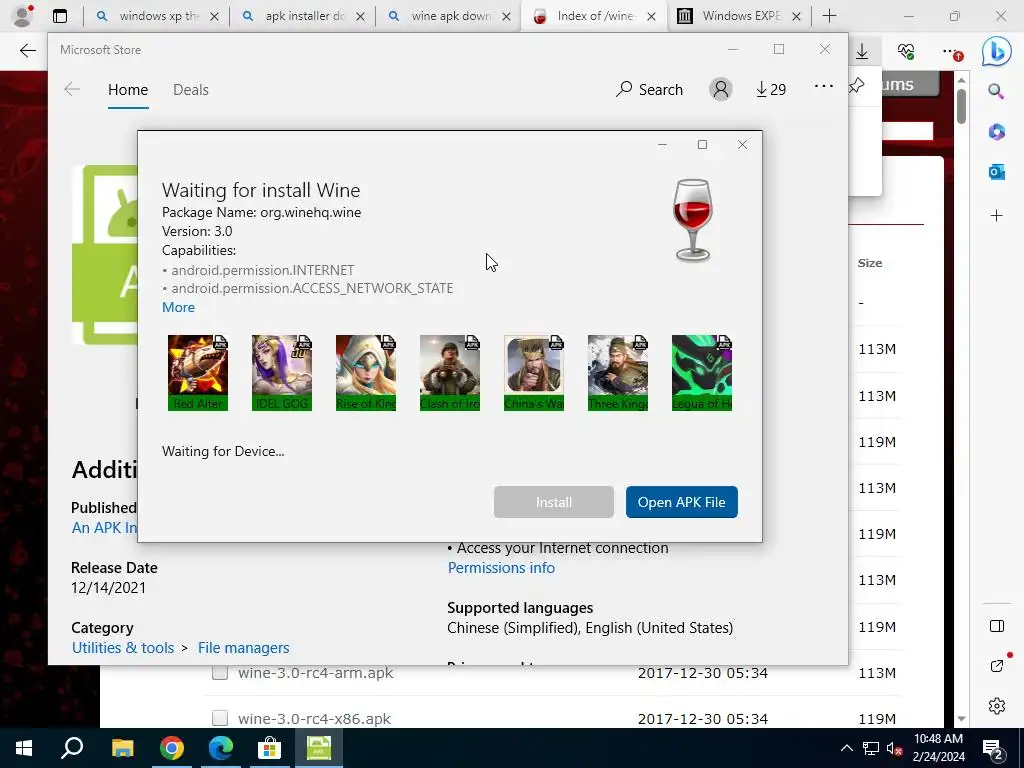Open Microsoft Store from the taskbar
Image resolution: width=1024 pixels, height=768 pixels.
coord(269,748)
